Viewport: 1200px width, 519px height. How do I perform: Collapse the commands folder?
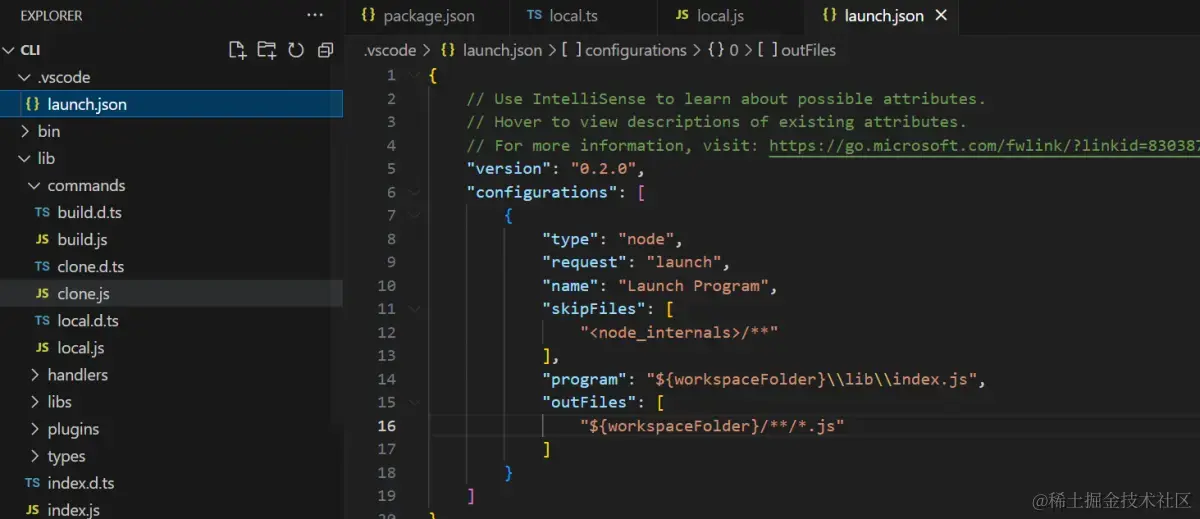[x=34, y=185]
